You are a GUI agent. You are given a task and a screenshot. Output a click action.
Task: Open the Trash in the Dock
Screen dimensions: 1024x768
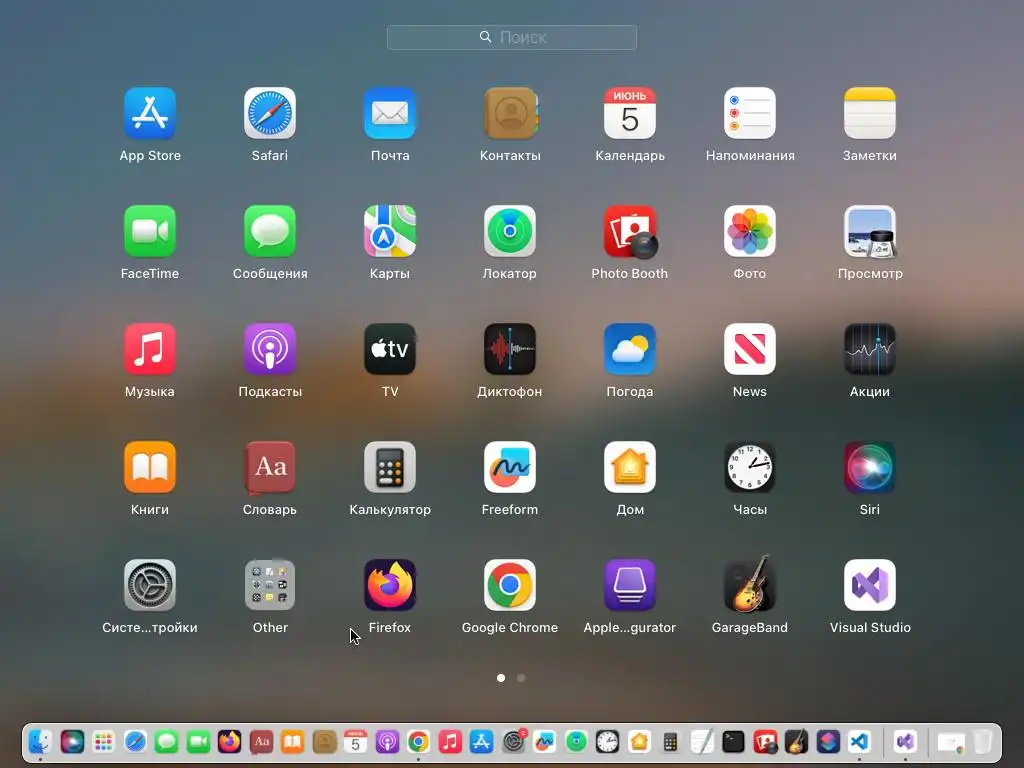(982, 742)
